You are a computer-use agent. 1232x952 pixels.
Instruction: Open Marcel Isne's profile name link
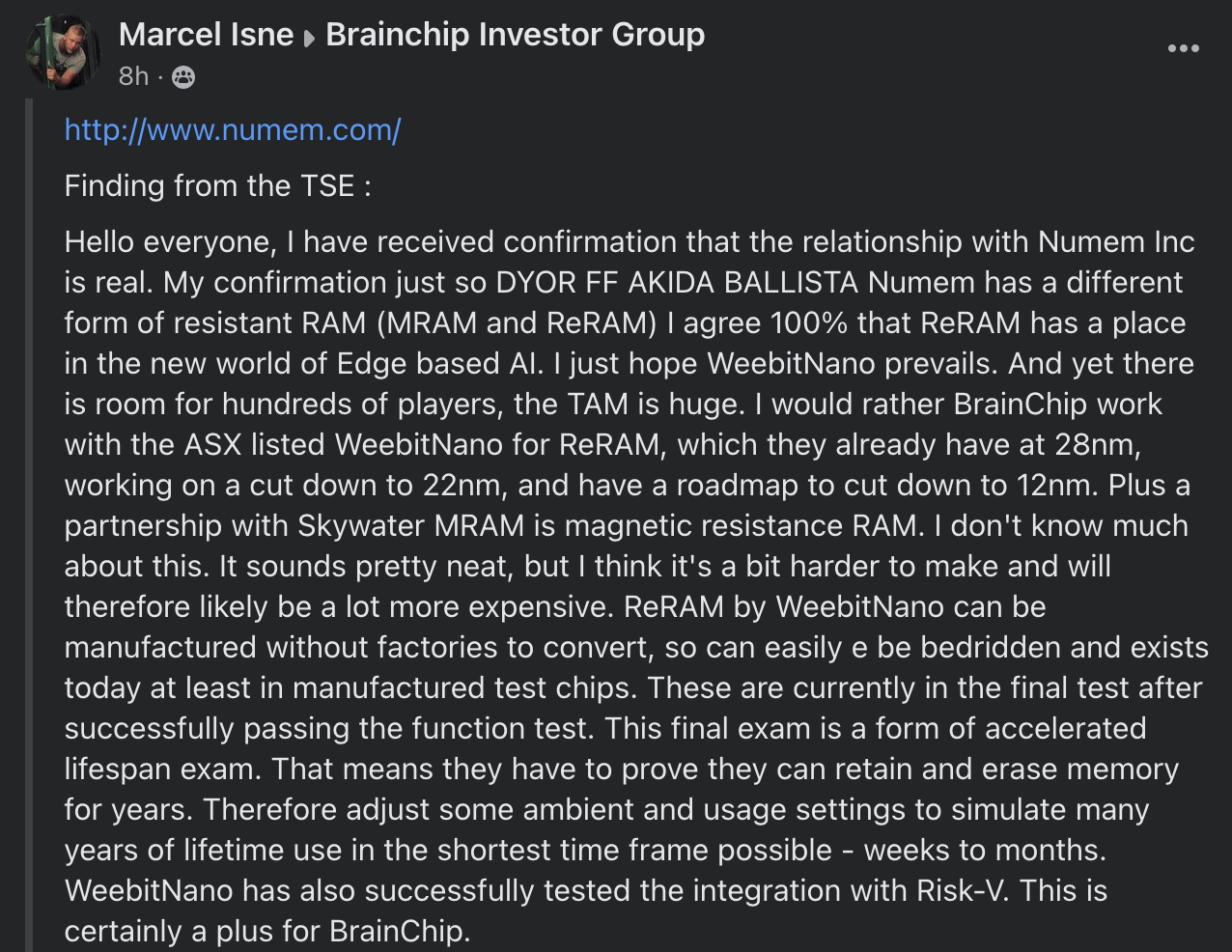tap(206, 35)
